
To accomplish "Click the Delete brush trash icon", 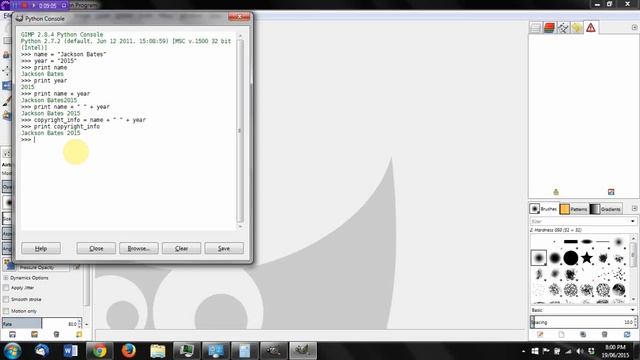I will (604, 335).
